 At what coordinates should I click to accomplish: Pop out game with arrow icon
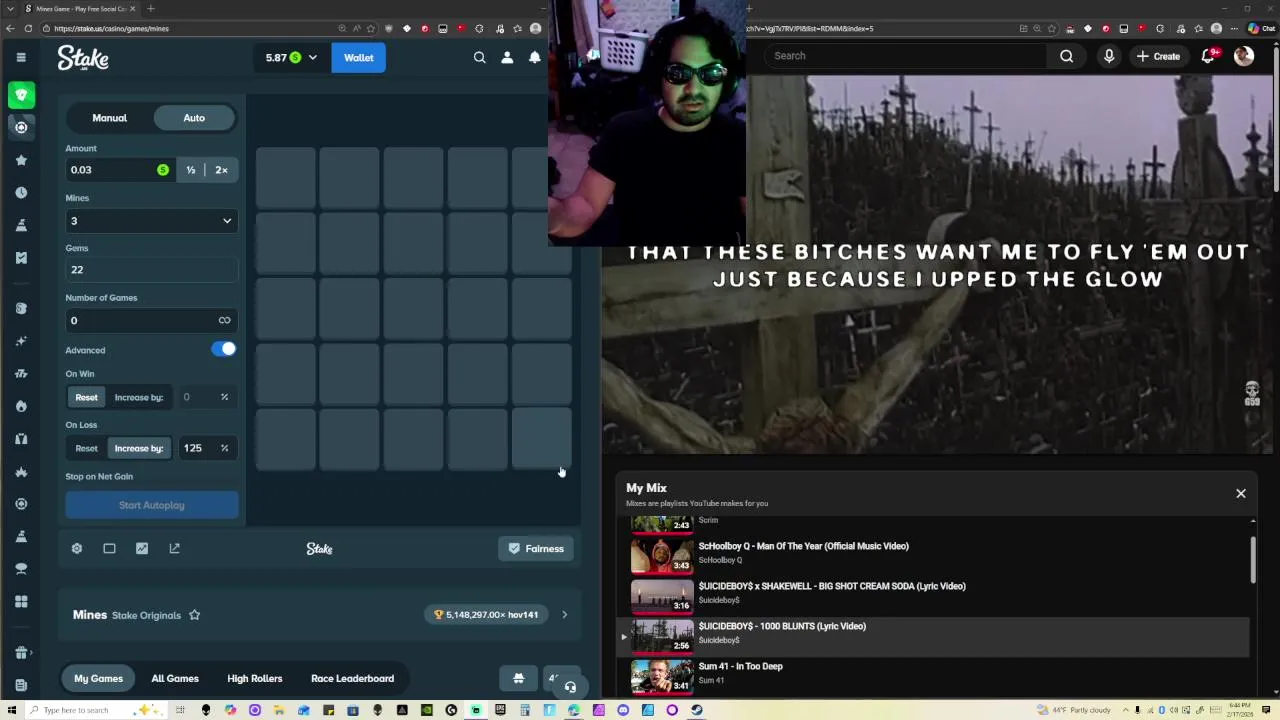pos(175,548)
